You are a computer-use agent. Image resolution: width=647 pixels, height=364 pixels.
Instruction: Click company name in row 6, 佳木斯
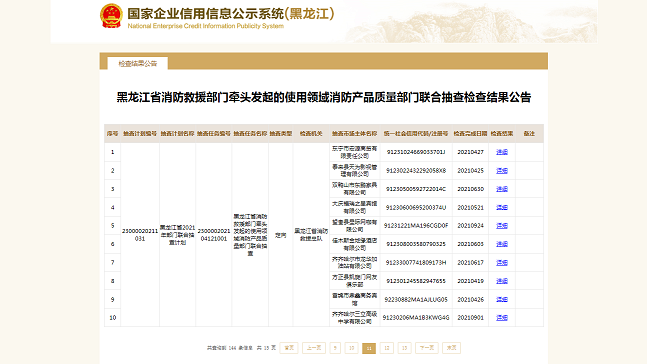pos(354,244)
